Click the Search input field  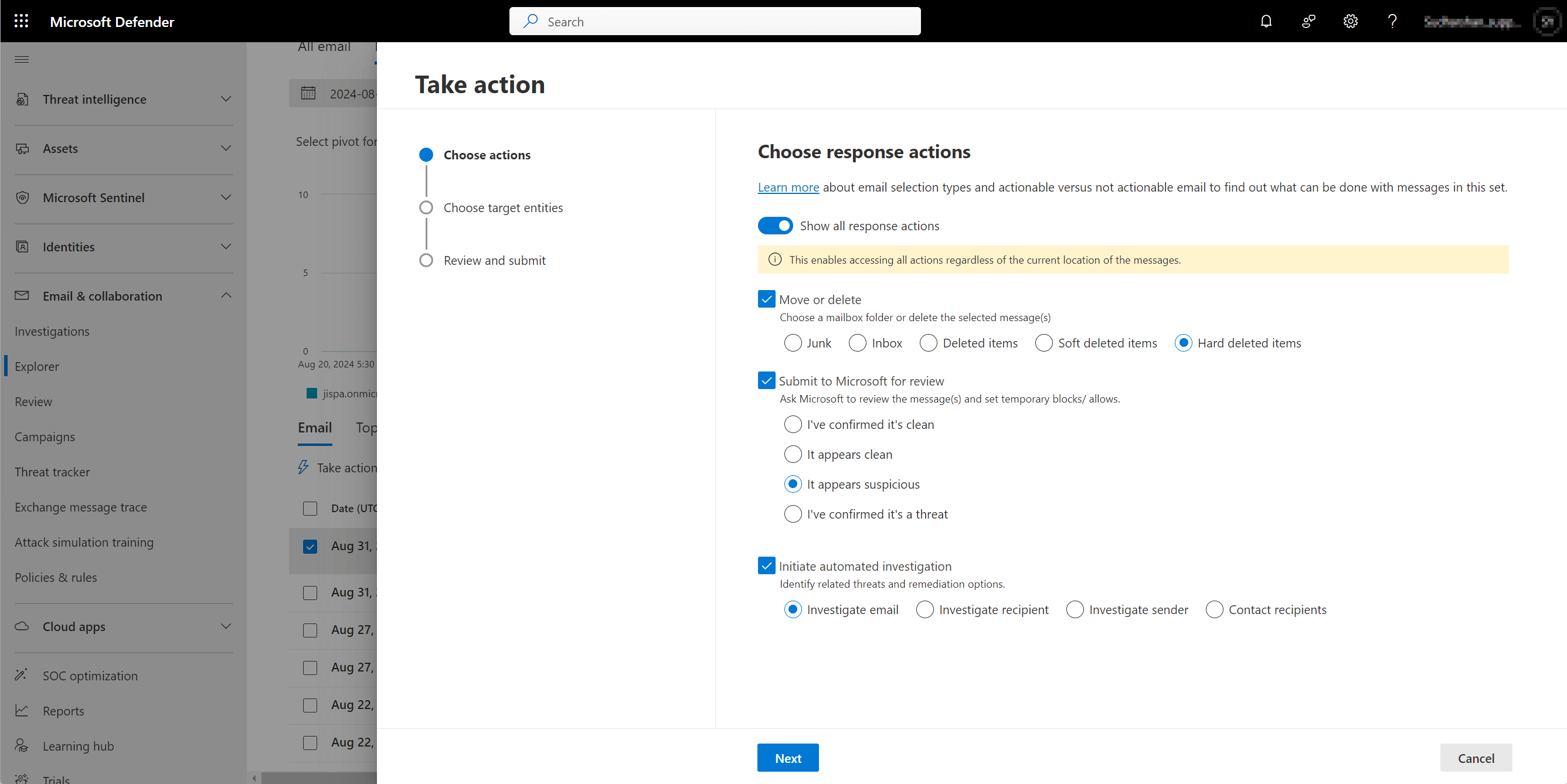(x=715, y=21)
